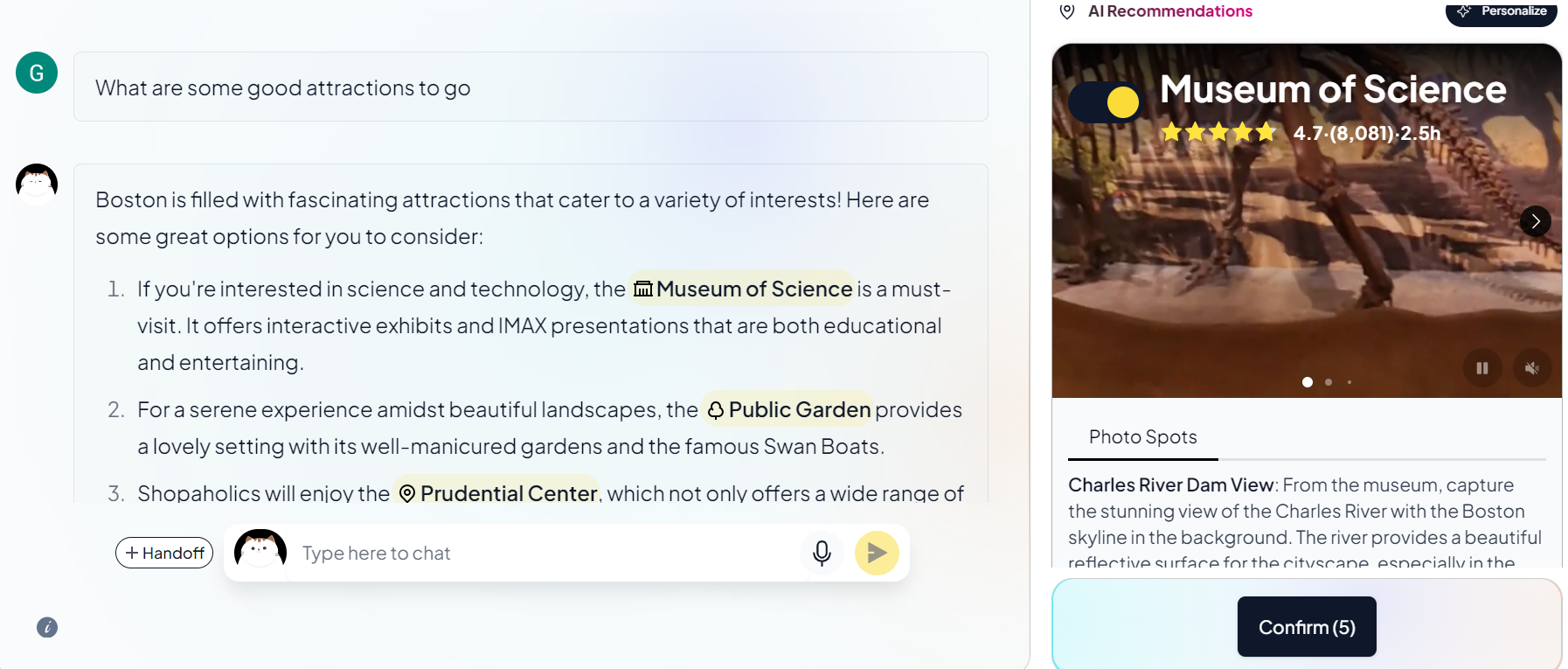Screen dimensions: 1568x669
Task: Advance to next museum photo arrow
Action: click(x=1536, y=221)
